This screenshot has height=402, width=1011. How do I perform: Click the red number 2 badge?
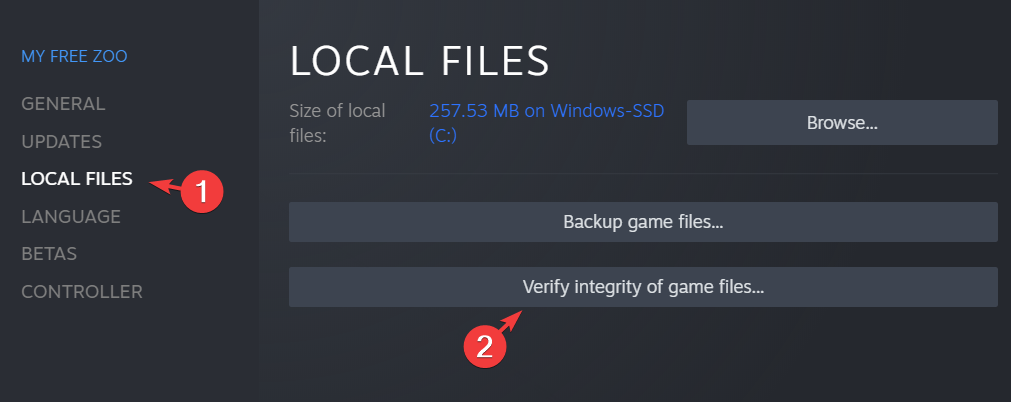(x=484, y=345)
